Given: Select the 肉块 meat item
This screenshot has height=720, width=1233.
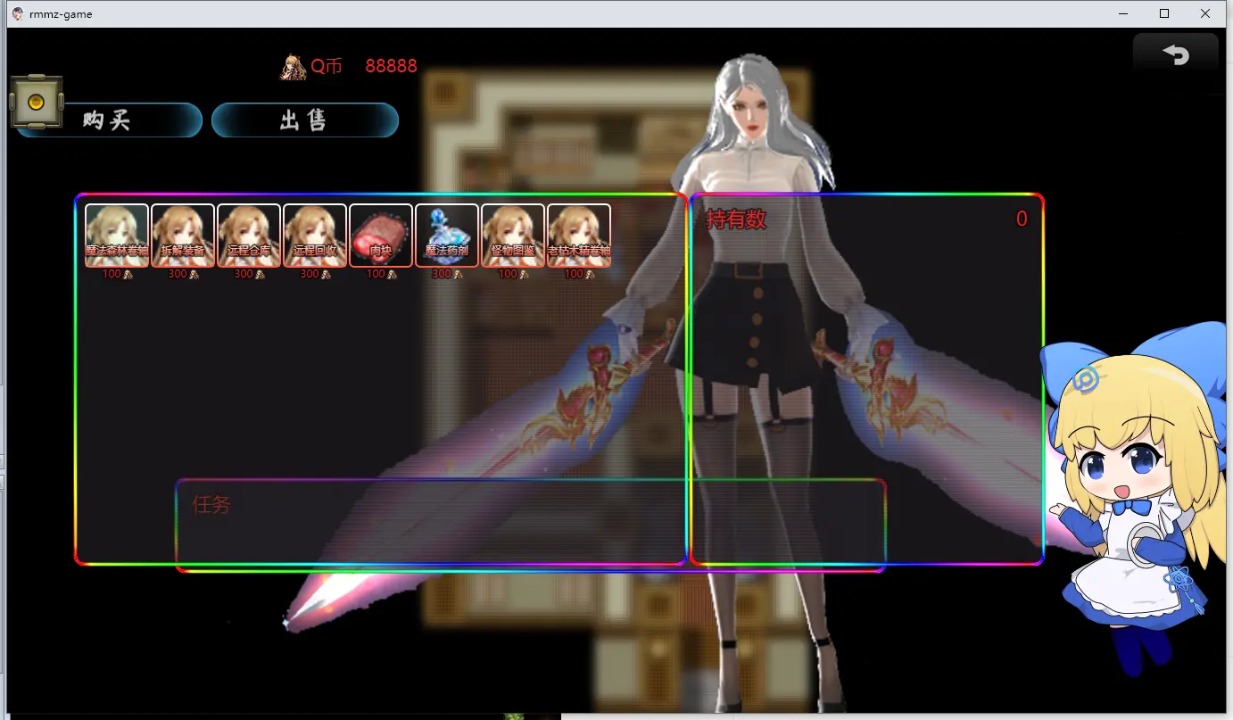Looking at the screenshot, I should coord(381,236).
